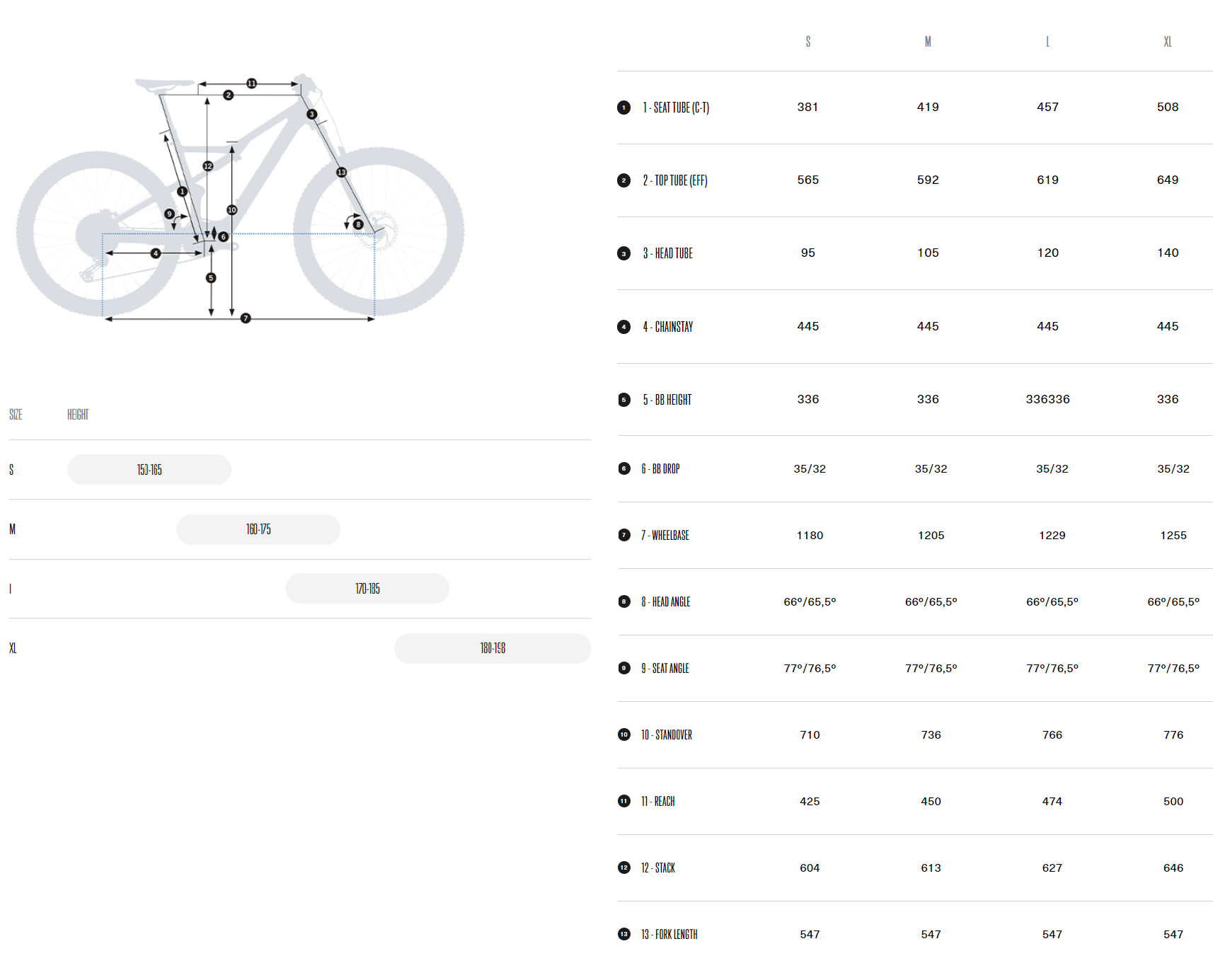Click the Seat Tube number 1 row icon
The height and width of the screenshot is (980, 1213).
click(x=623, y=108)
